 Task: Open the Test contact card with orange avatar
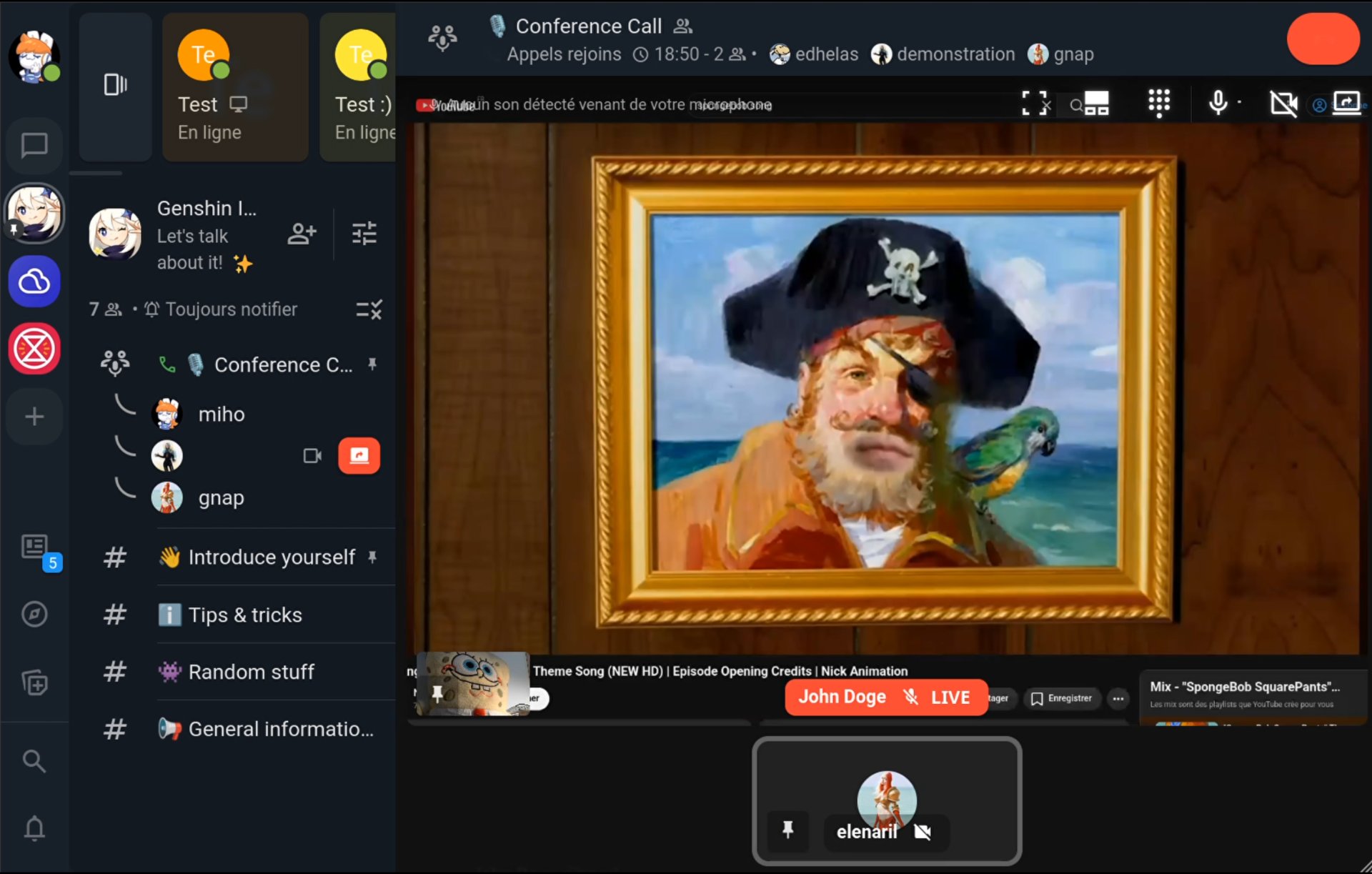point(235,86)
